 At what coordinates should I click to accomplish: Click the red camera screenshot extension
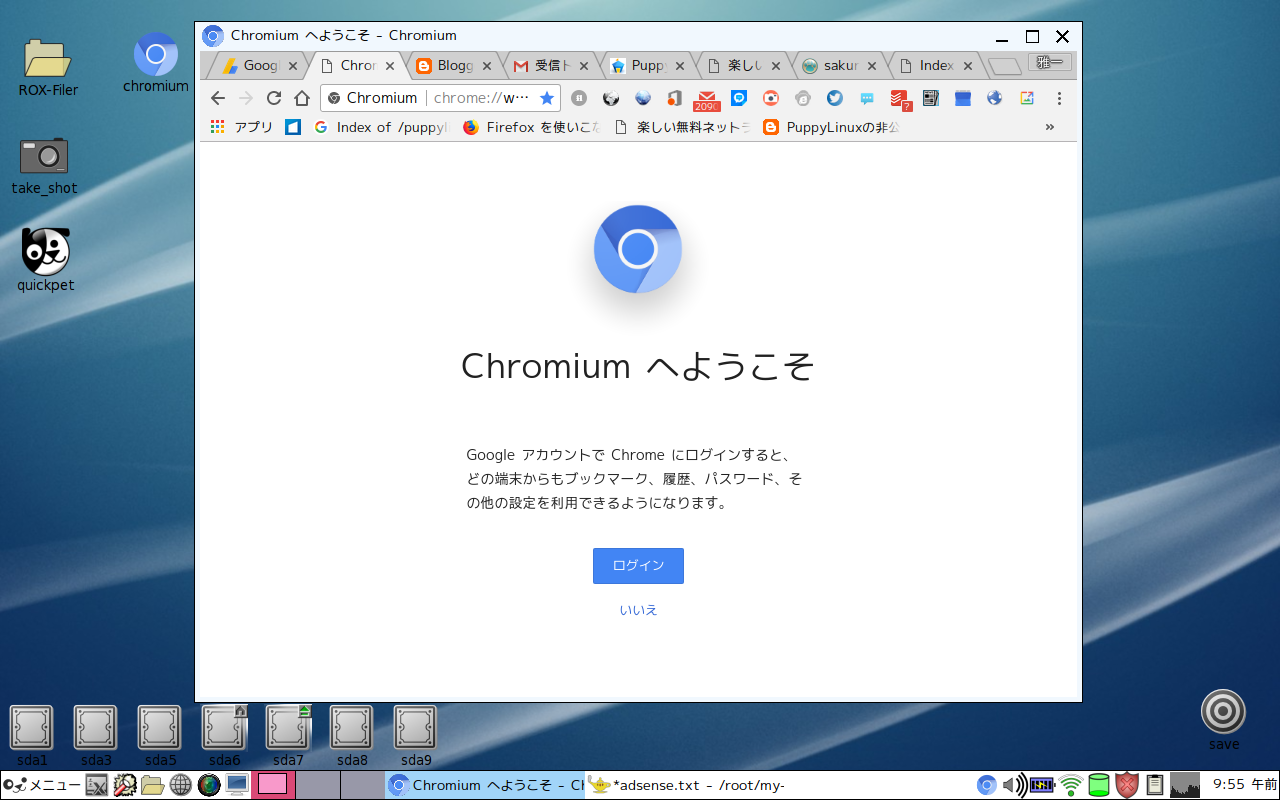click(x=770, y=98)
